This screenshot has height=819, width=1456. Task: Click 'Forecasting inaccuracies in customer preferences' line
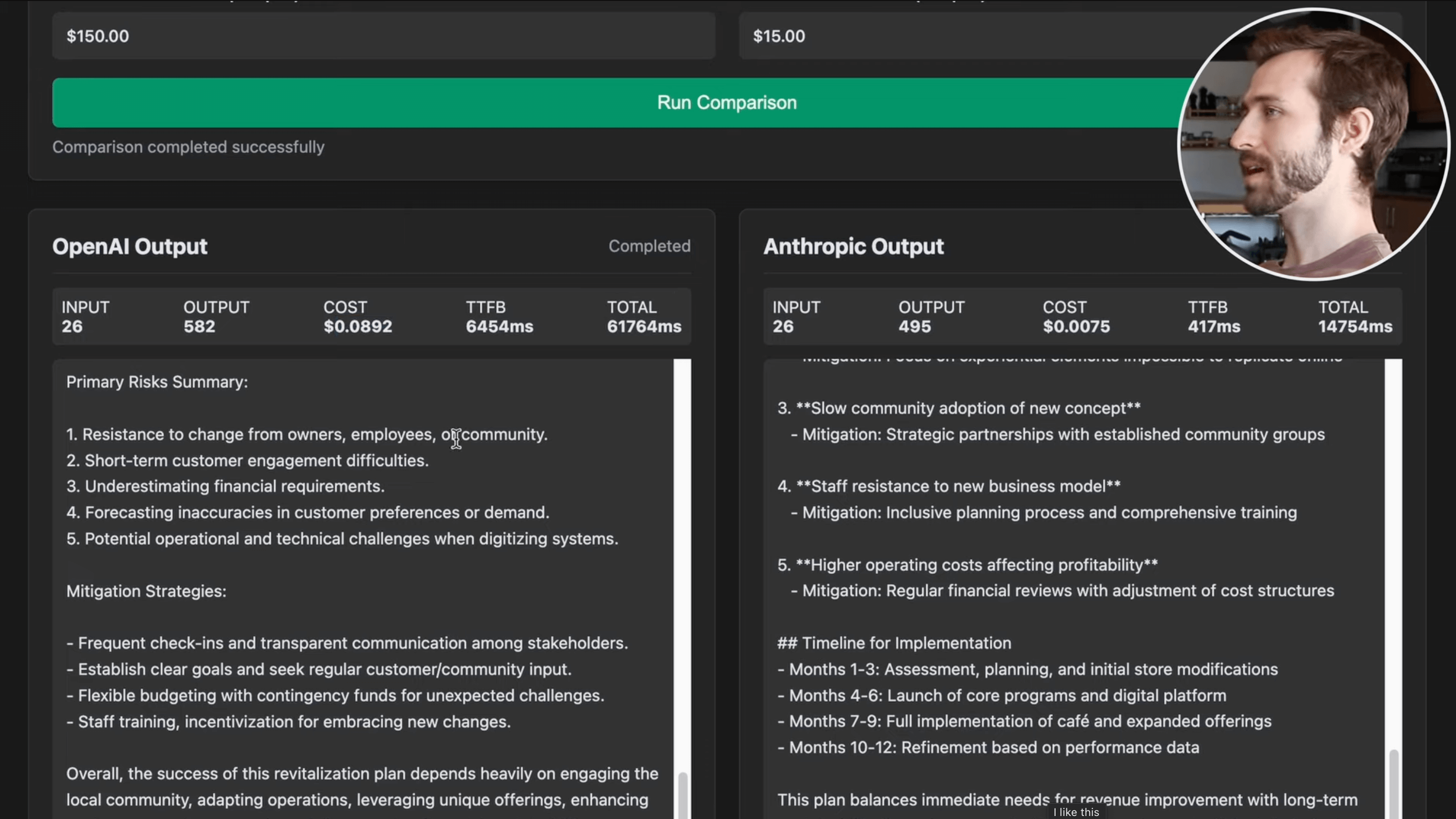[x=308, y=513]
